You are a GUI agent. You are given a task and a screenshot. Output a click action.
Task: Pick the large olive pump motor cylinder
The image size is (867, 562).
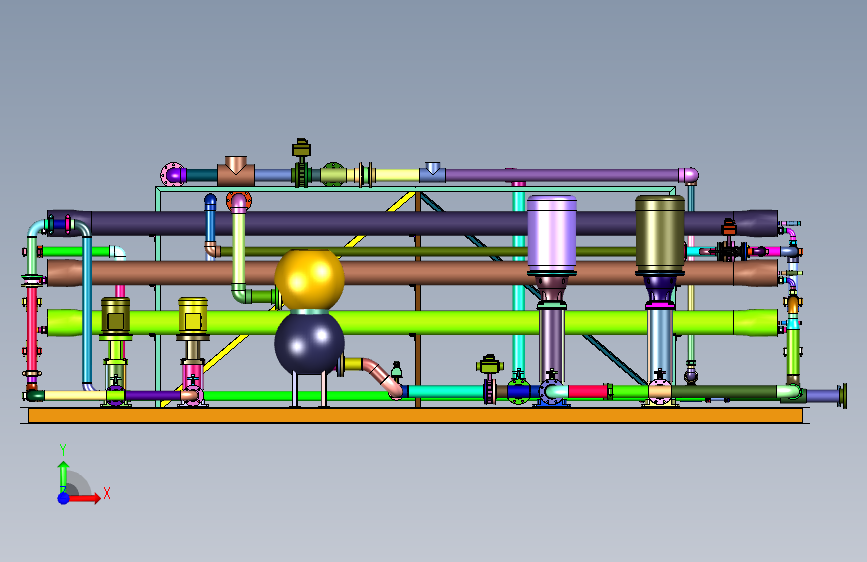[x=660, y=233]
